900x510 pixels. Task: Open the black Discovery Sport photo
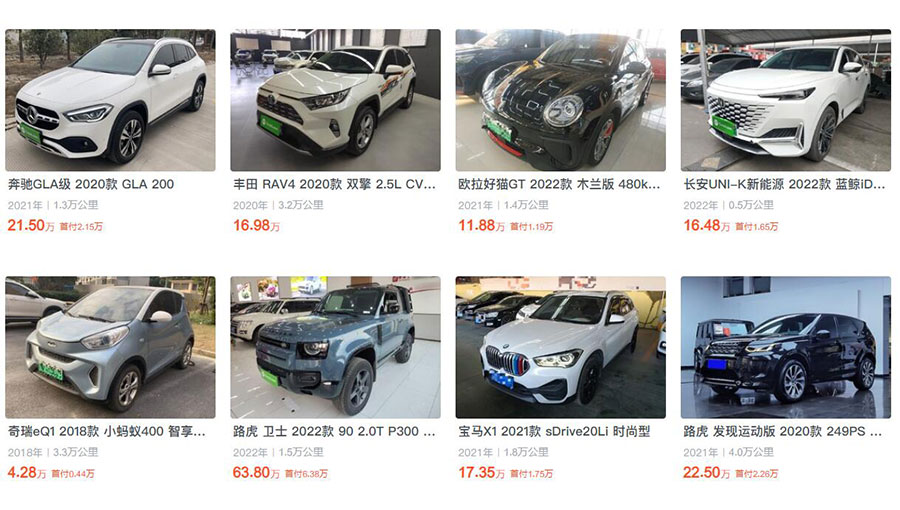(786, 347)
